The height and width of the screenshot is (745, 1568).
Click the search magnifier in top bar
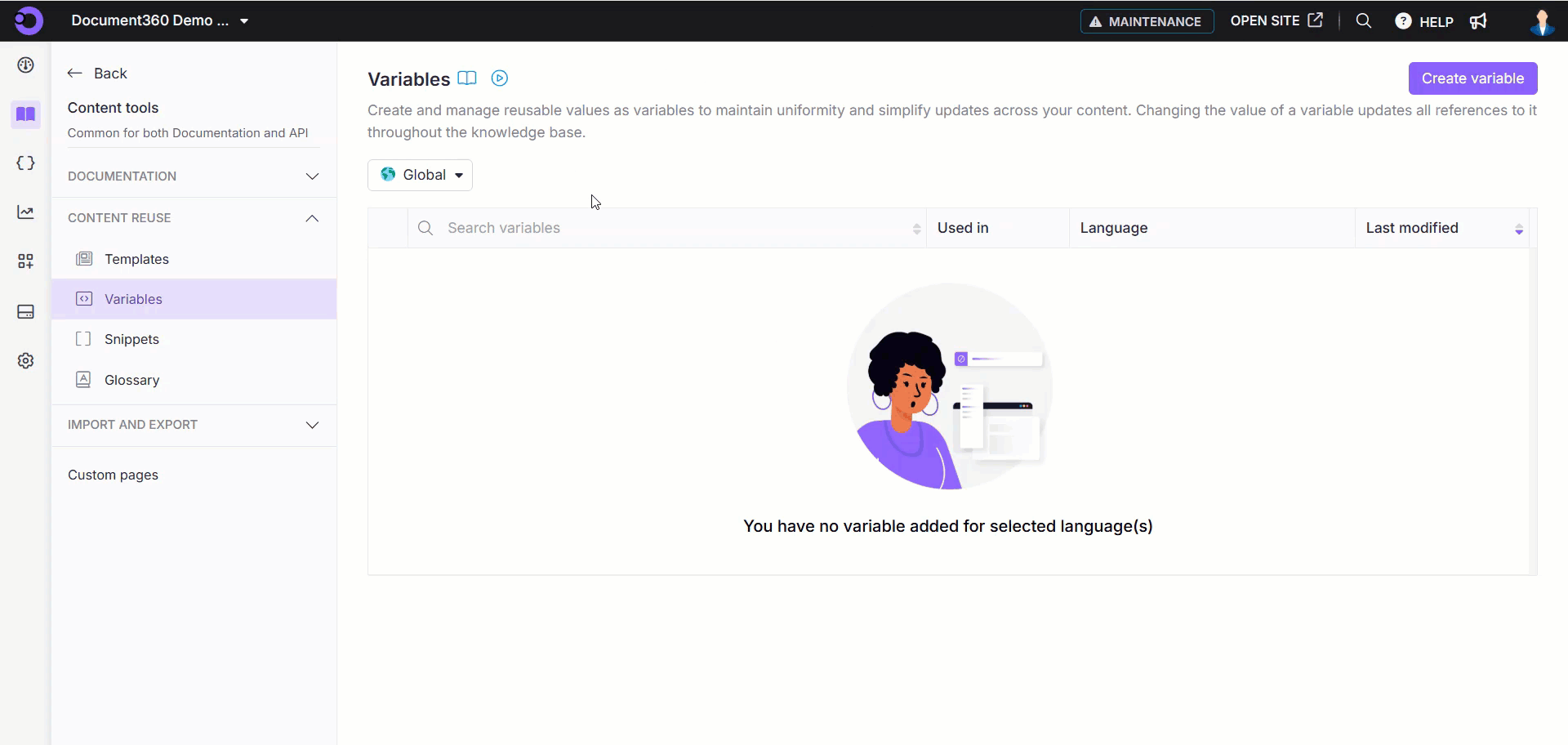[1364, 21]
